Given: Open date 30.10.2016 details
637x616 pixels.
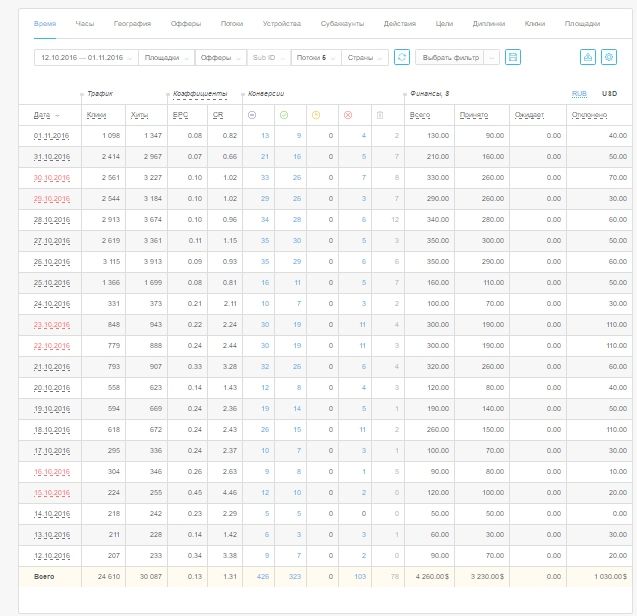Looking at the screenshot, I should tap(52, 178).
